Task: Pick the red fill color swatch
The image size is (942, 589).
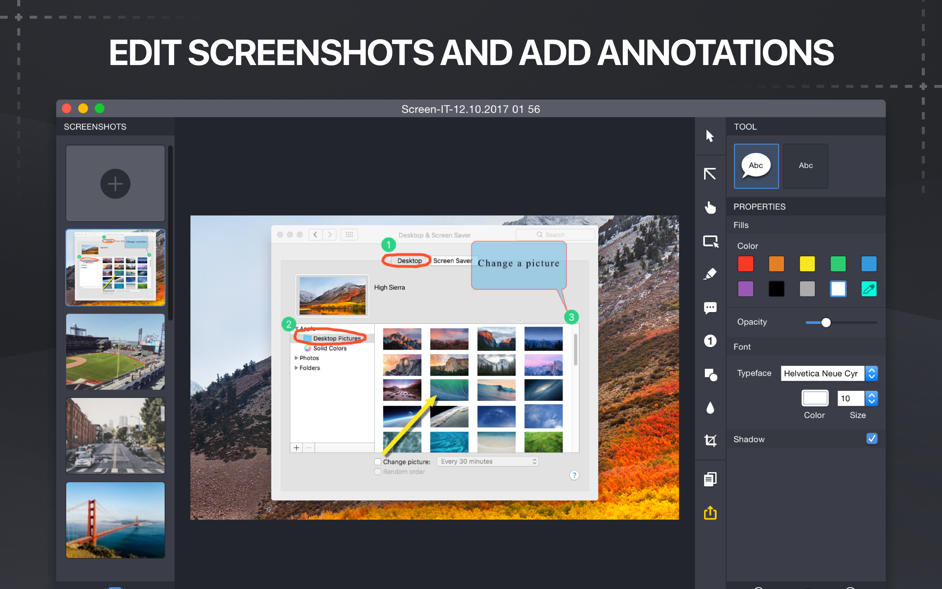Action: (x=745, y=264)
